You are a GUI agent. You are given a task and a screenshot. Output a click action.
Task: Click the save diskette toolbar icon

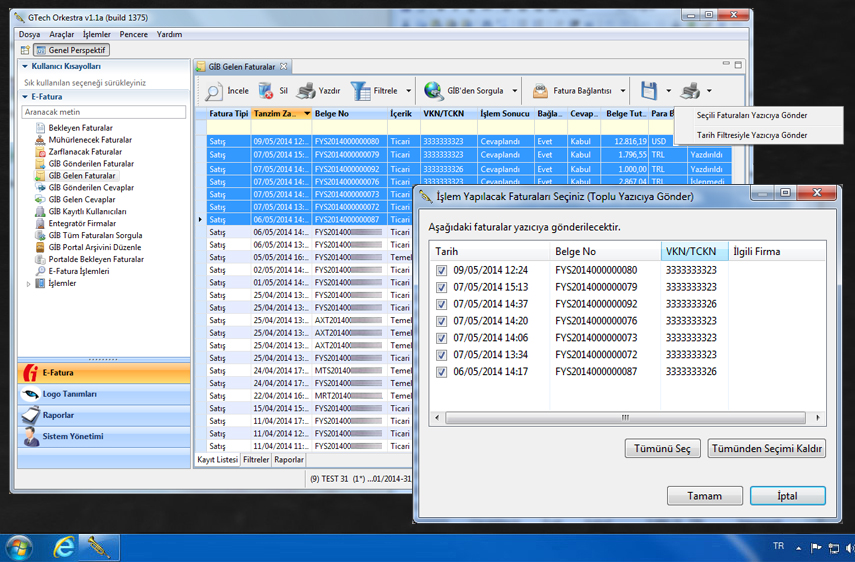(649, 90)
